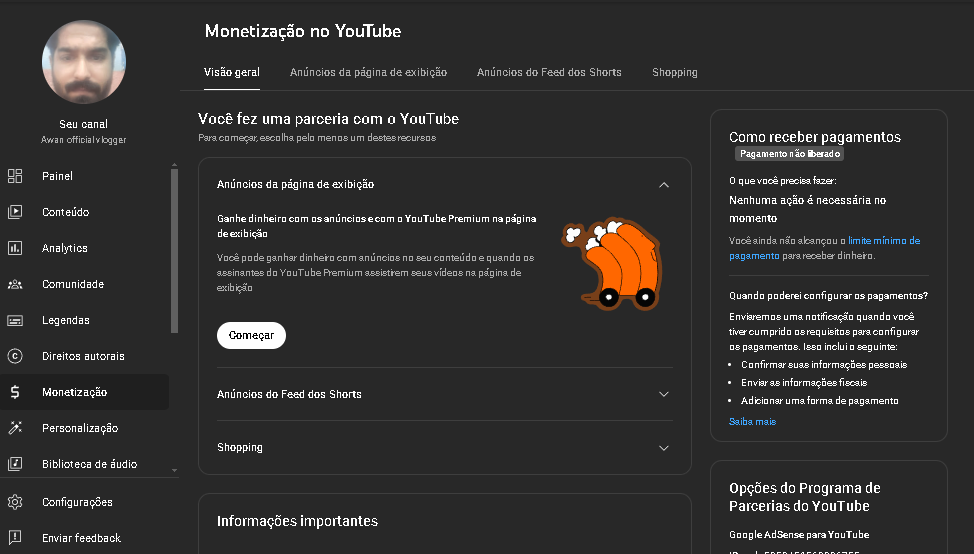Switch to the Visão geral tab

[x=232, y=72]
